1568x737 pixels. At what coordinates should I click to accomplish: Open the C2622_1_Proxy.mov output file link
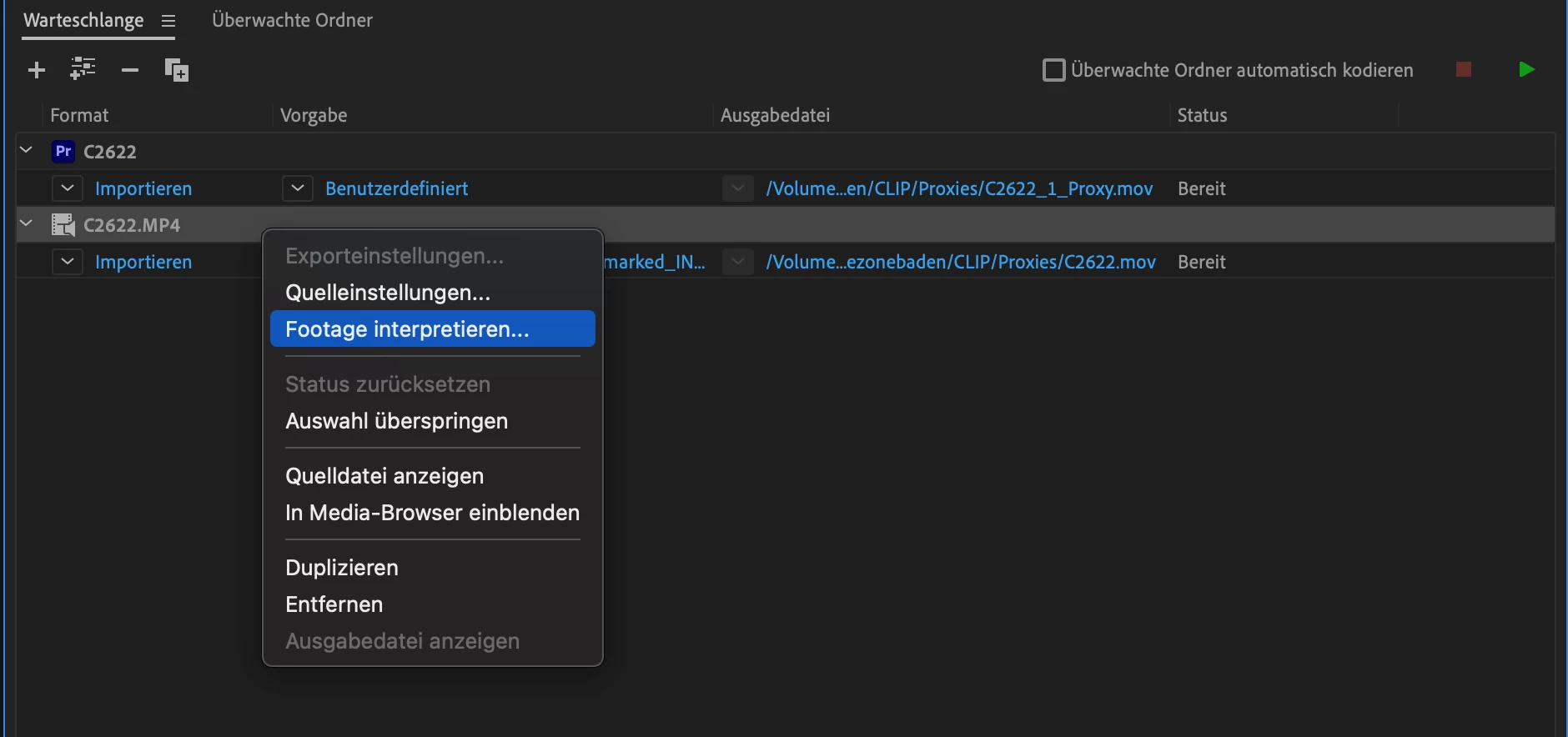click(x=959, y=188)
